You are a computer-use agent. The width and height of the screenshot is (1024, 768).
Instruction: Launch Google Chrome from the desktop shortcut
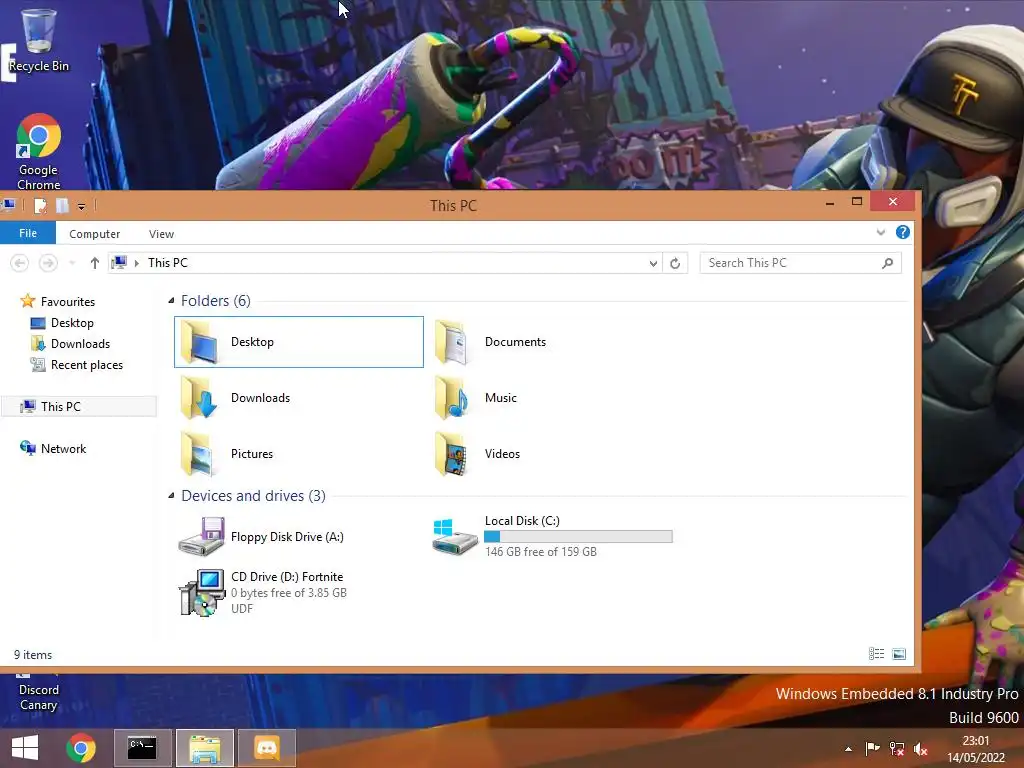39,152
